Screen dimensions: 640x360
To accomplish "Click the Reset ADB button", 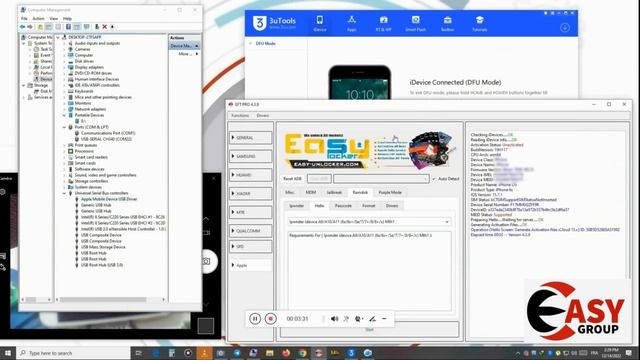I will click(292, 179).
